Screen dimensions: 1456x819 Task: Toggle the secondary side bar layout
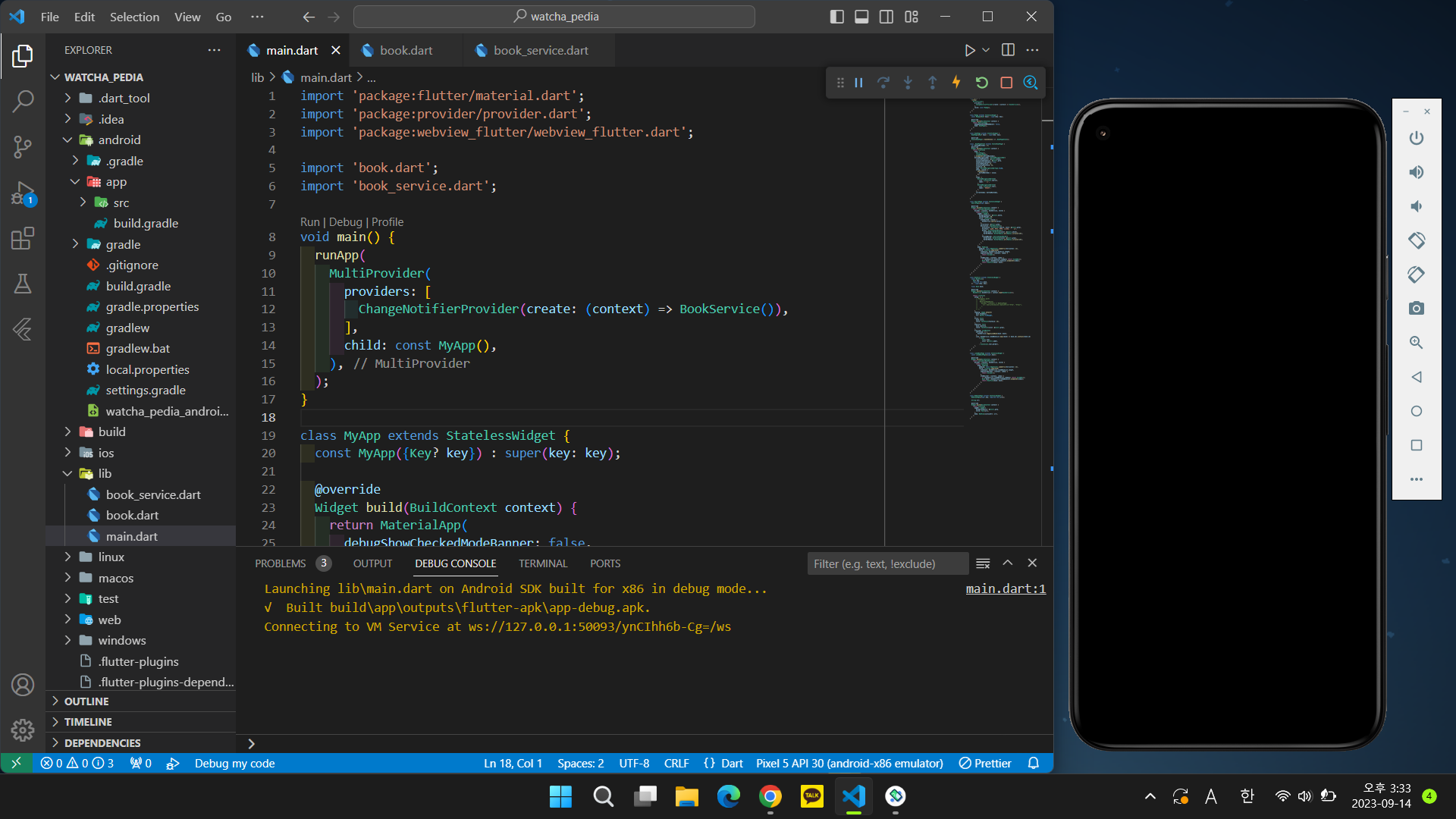886,17
